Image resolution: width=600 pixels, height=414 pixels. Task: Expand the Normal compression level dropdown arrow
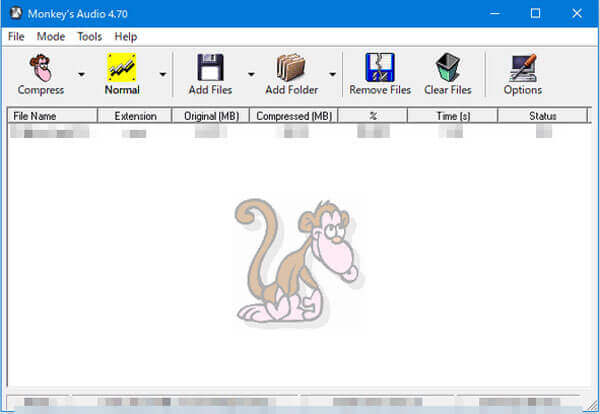[x=163, y=74]
